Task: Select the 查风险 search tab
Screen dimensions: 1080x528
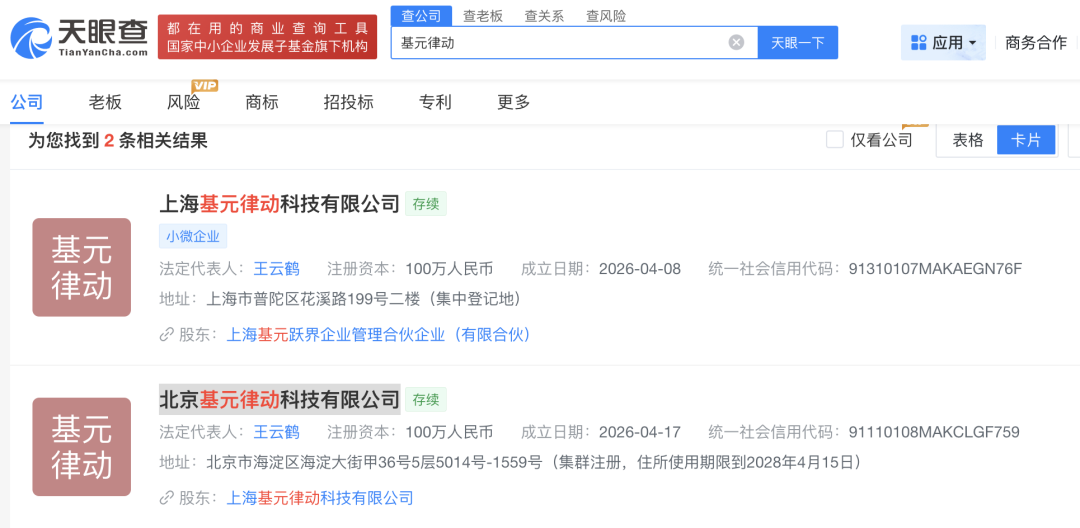Action: (606, 16)
